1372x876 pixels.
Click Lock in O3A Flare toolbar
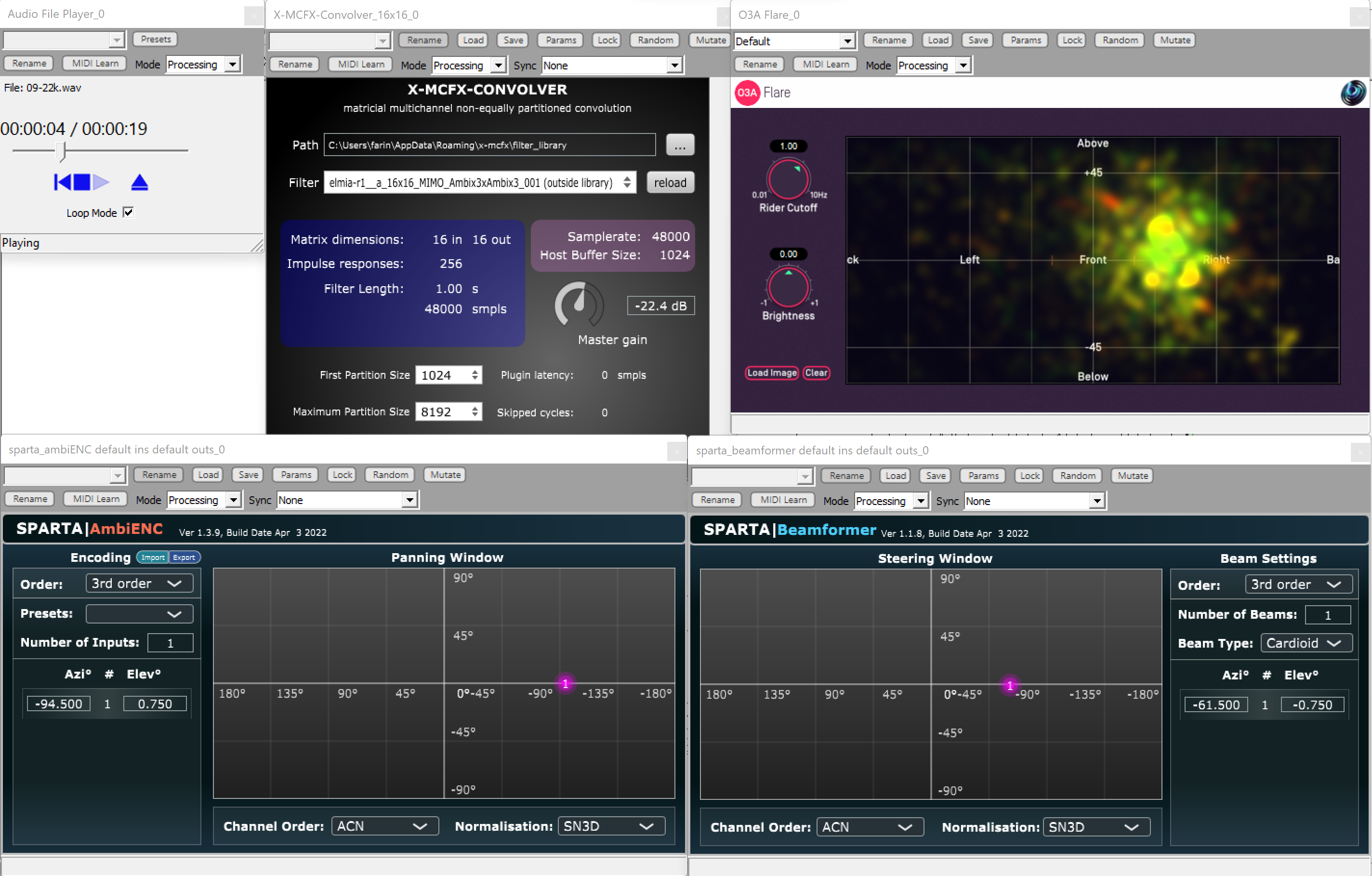[x=1072, y=40]
